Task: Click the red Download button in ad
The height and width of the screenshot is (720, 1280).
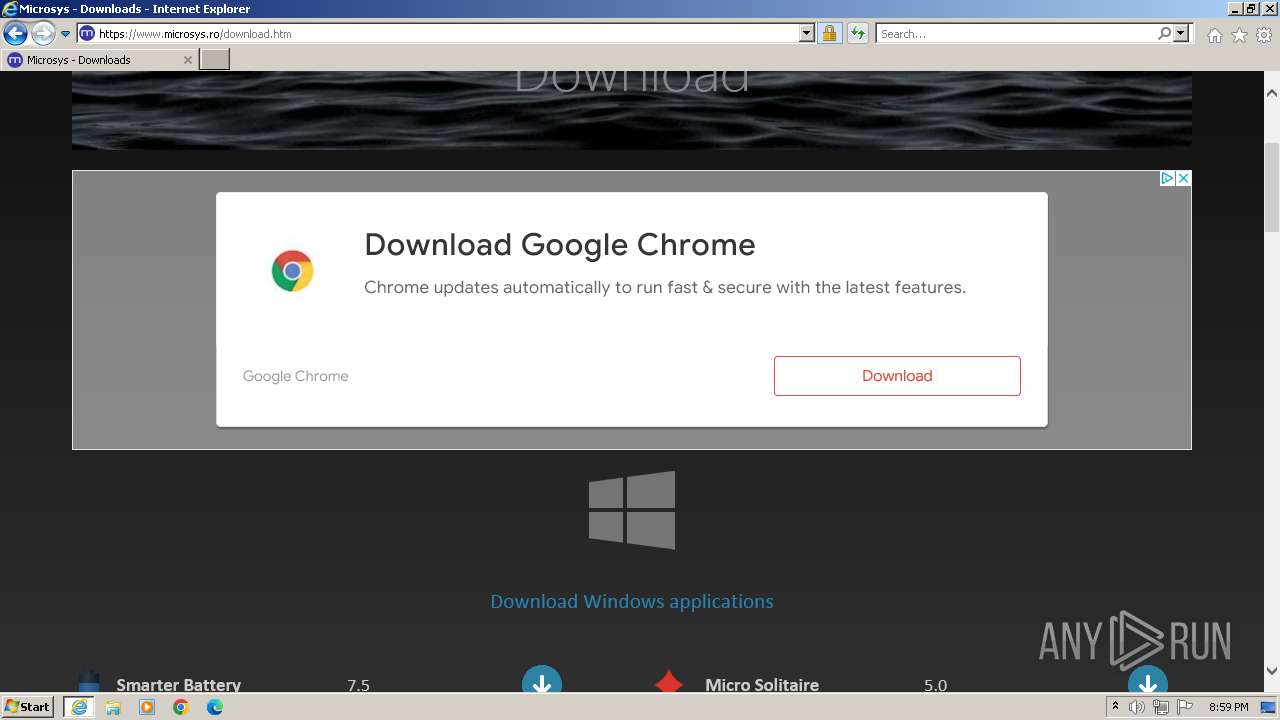Action: [897, 376]
